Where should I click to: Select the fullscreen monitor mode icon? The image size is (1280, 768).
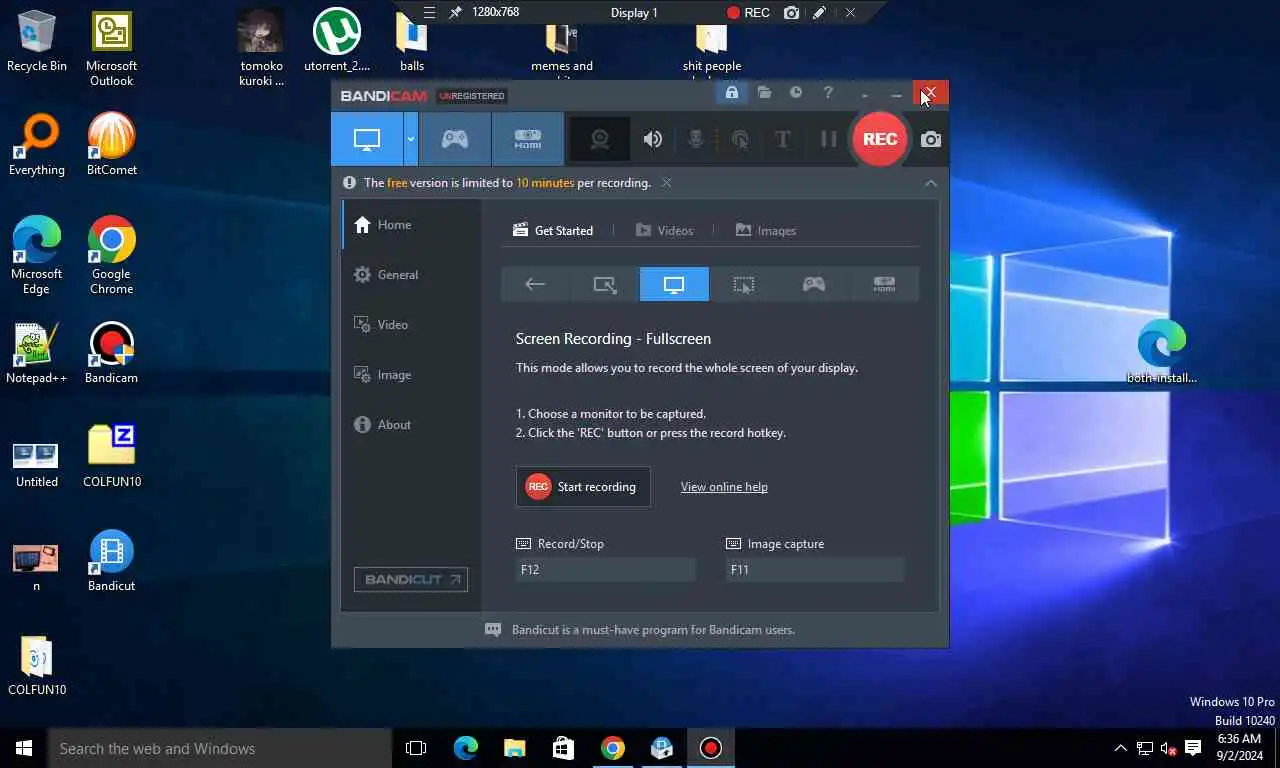(x=674, y=284)
